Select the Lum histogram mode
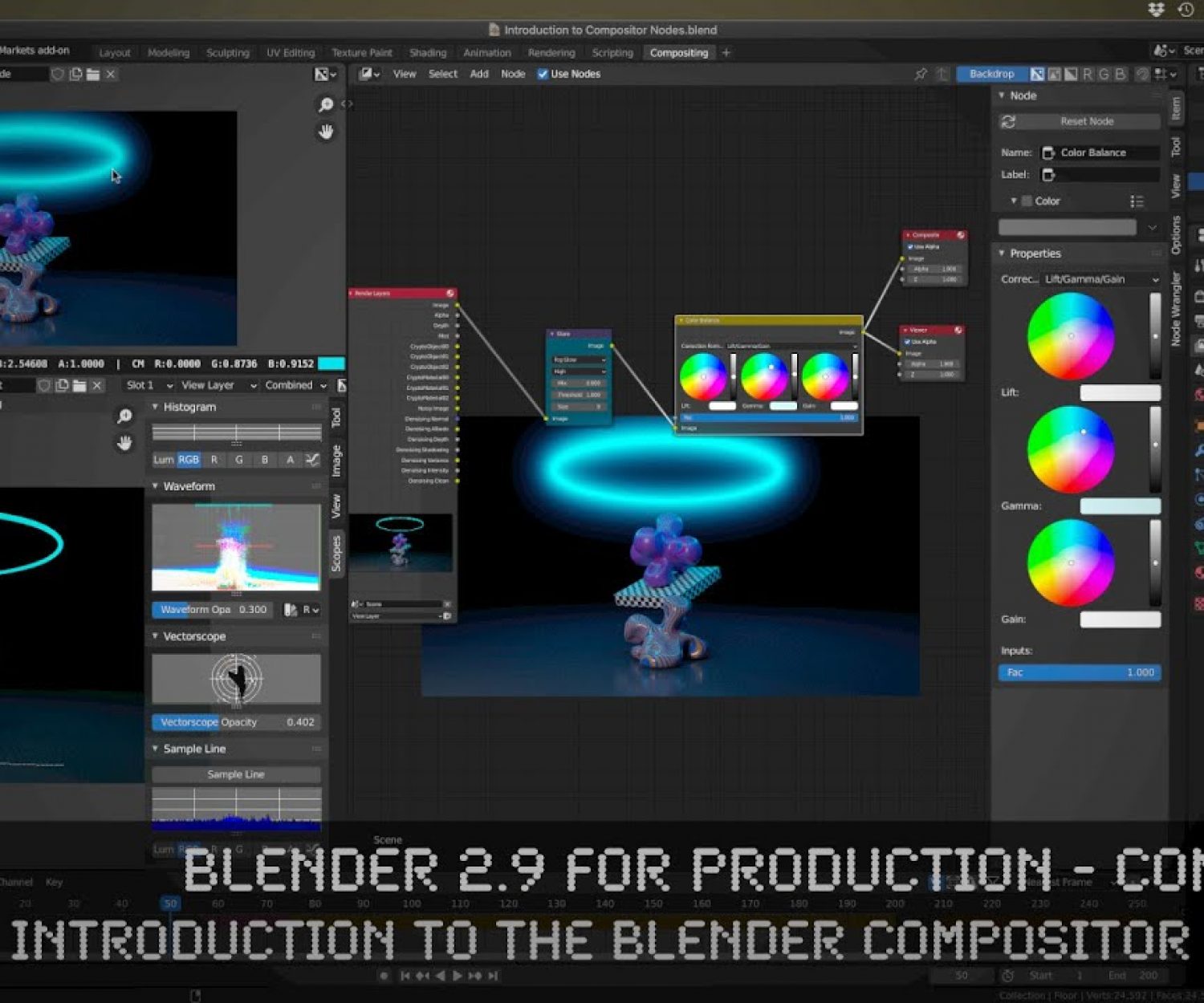 coord(164,460)
